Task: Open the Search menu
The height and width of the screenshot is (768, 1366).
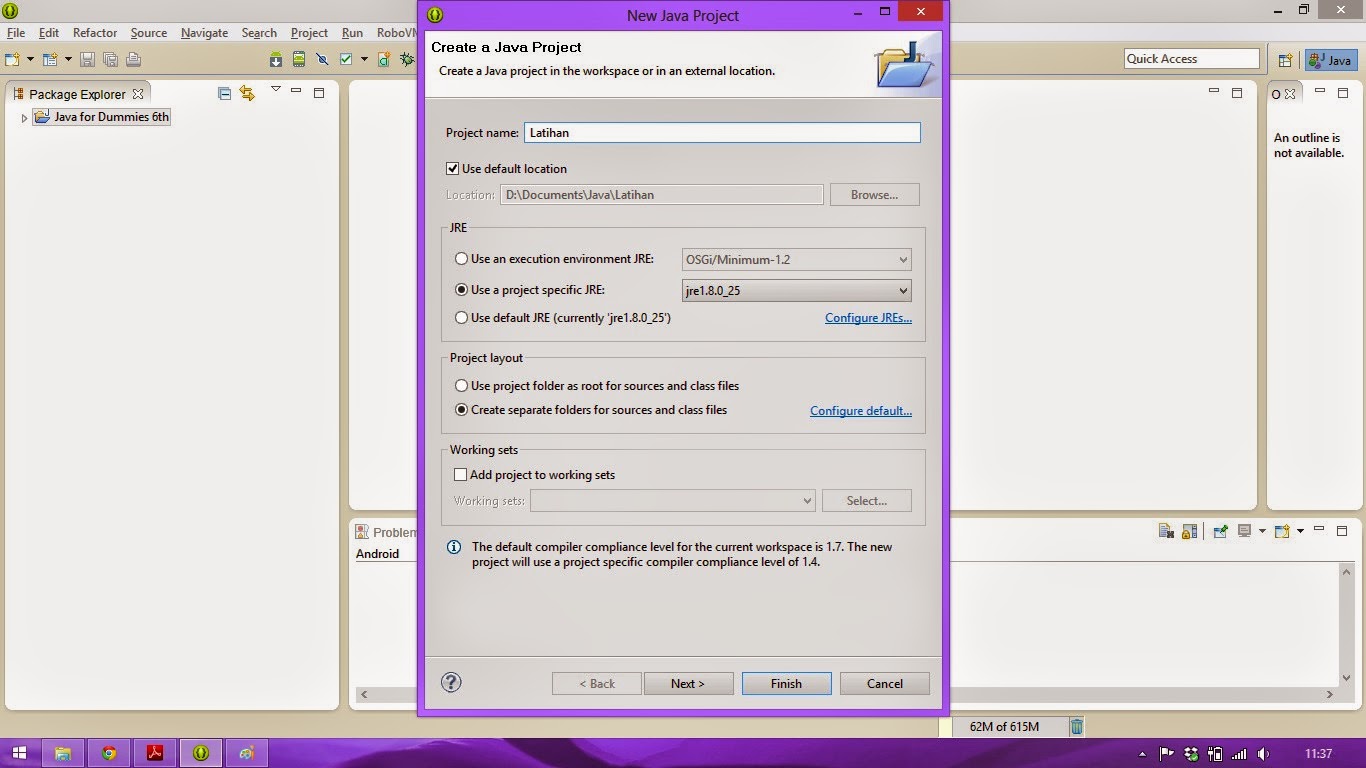Action: pos(259,33)
